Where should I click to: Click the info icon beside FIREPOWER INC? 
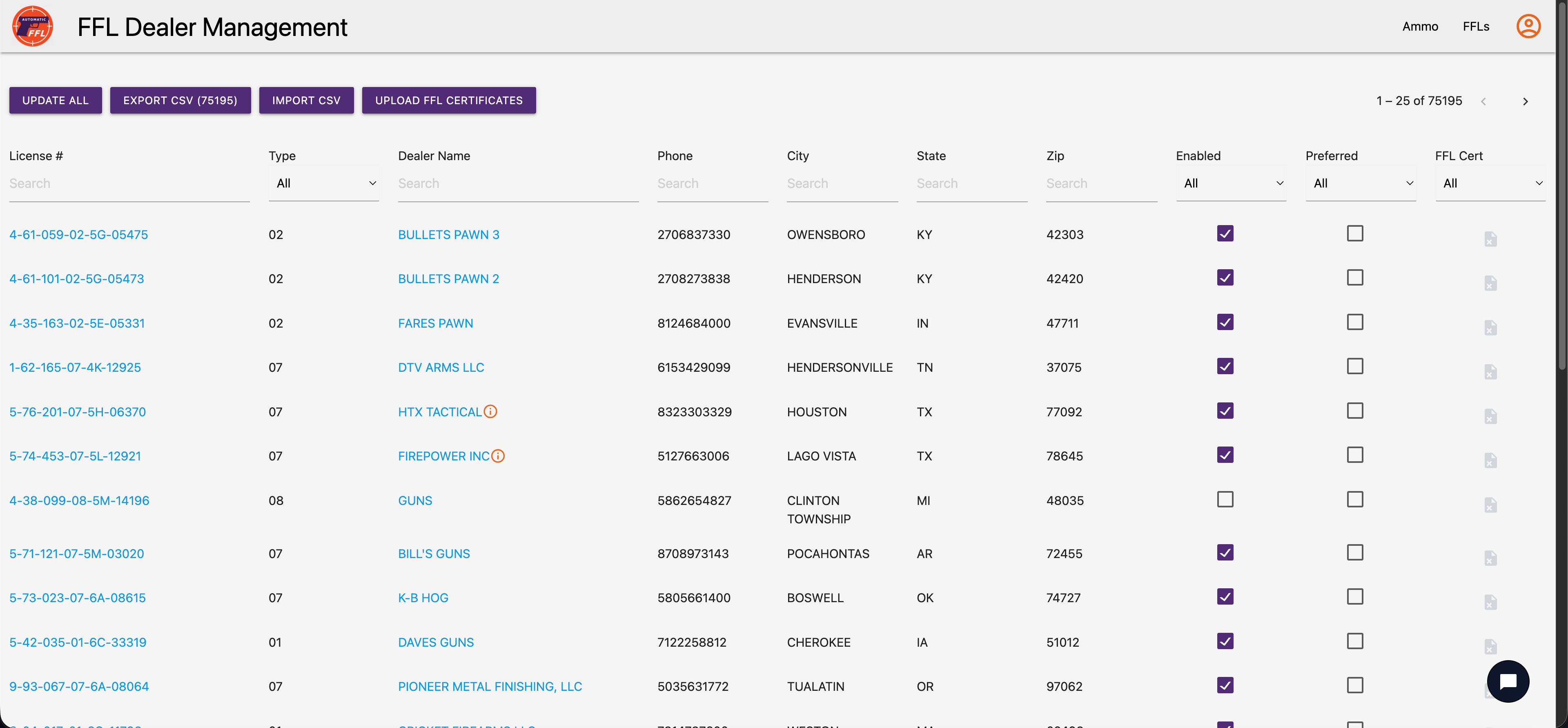click(x=498, y=456)
